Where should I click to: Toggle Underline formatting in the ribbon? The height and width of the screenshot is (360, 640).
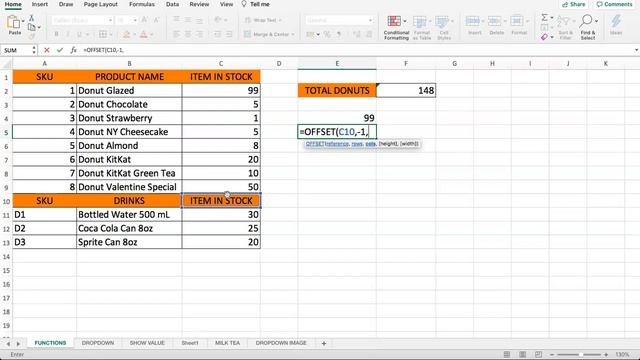(x=79, y=34)
